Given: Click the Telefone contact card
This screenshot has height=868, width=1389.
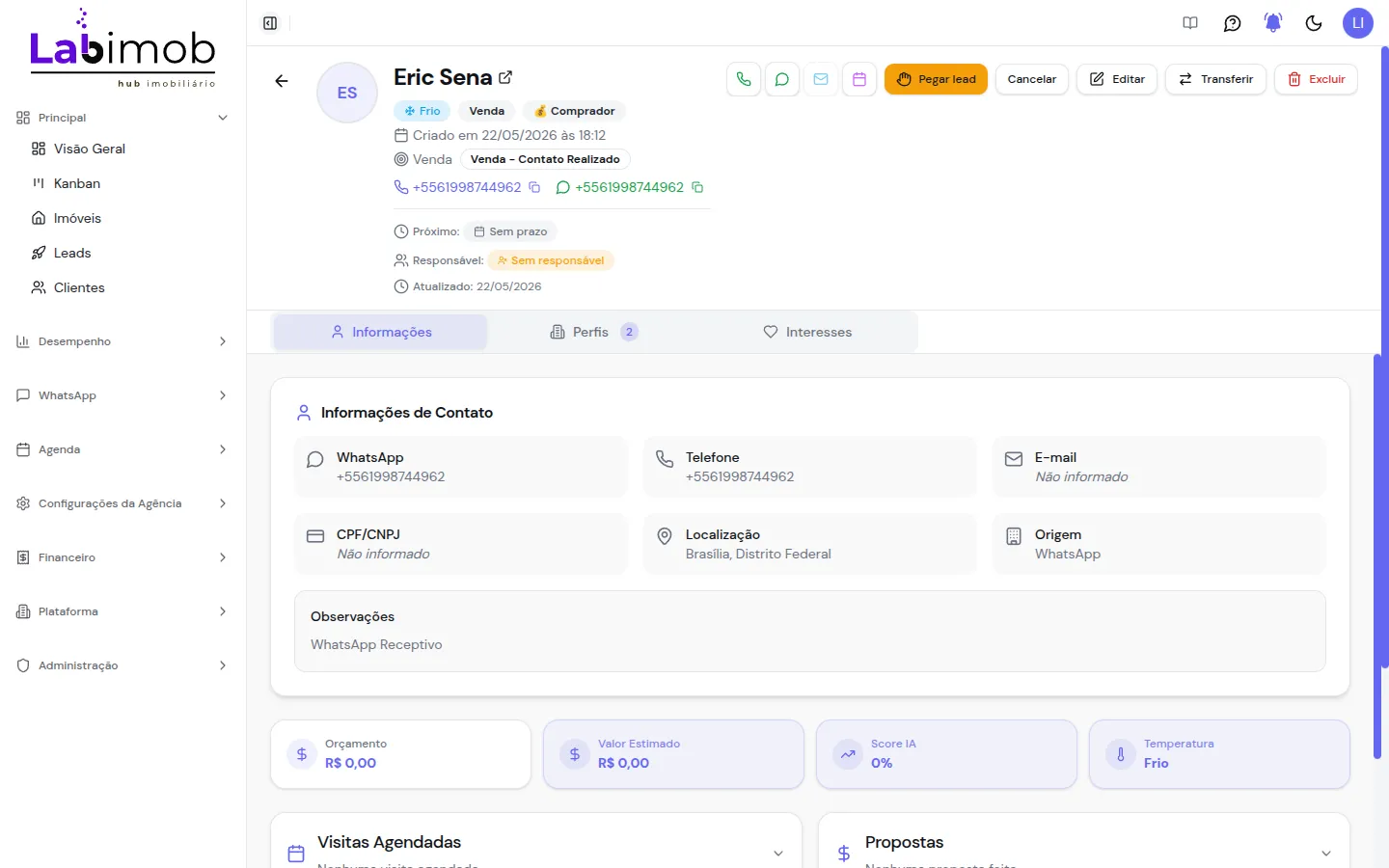Looking at the screenshot, I should [810, 467].
